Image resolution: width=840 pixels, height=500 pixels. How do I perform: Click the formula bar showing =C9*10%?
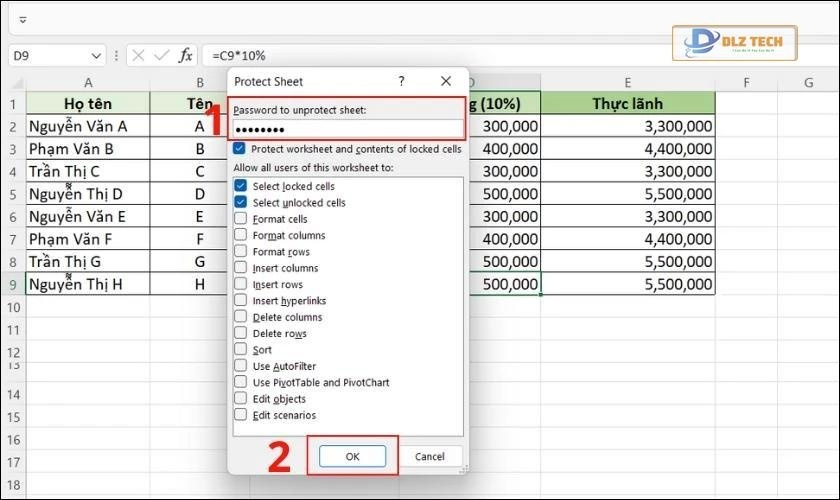[400, 56]
